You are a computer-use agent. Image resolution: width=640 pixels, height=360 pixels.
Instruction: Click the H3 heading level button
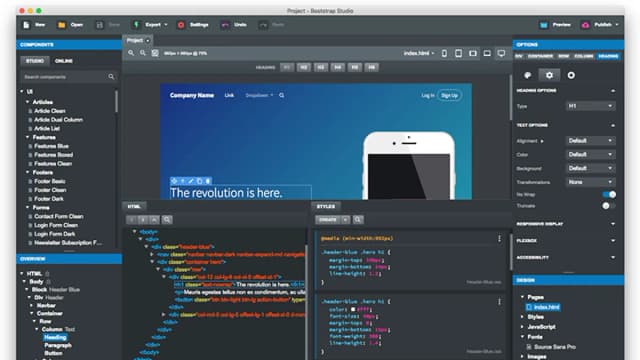(321, 67)
